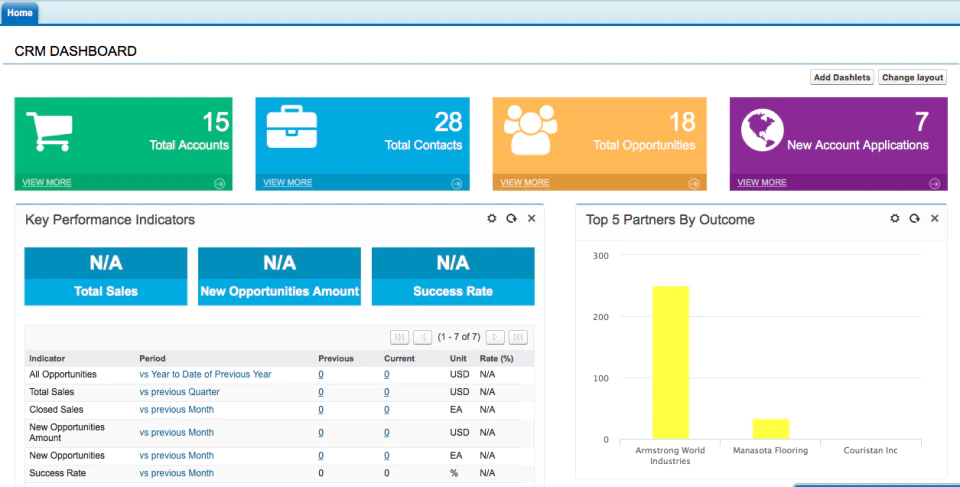This screenshot has width=960, height=487.
Task: Click the shopping cart icon on Total Accounts
Action: [49, 131]
